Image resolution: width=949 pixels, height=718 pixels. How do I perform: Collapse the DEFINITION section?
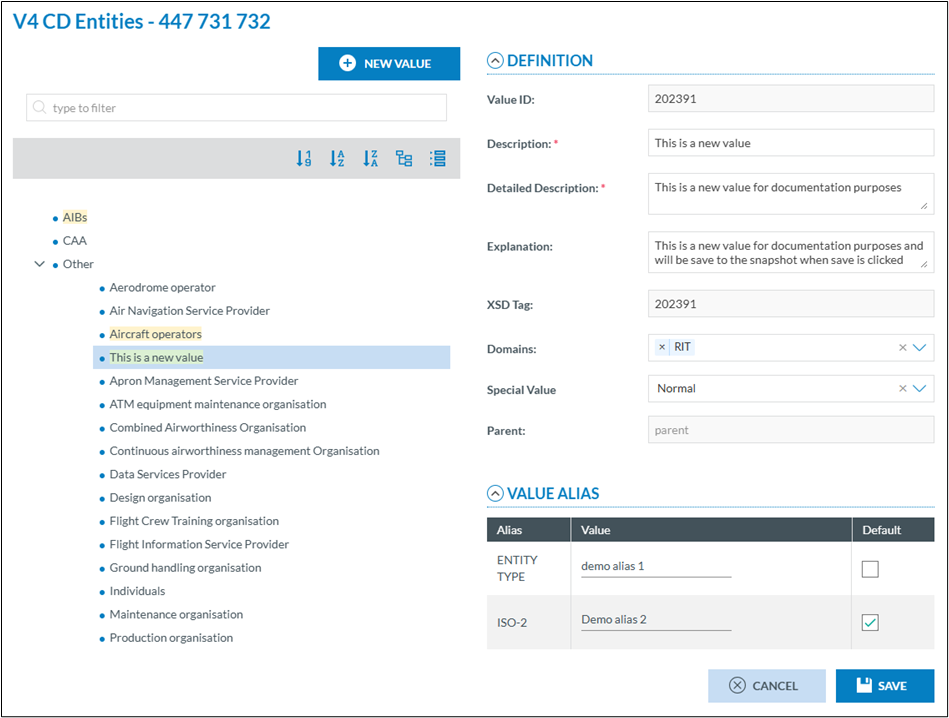coord(495,61)
